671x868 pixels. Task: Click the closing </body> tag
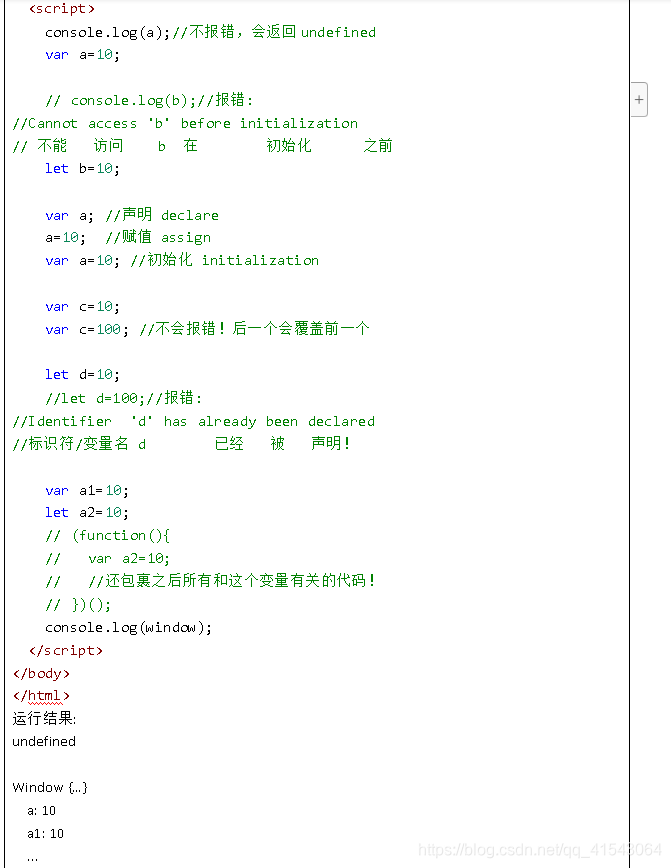42,674
